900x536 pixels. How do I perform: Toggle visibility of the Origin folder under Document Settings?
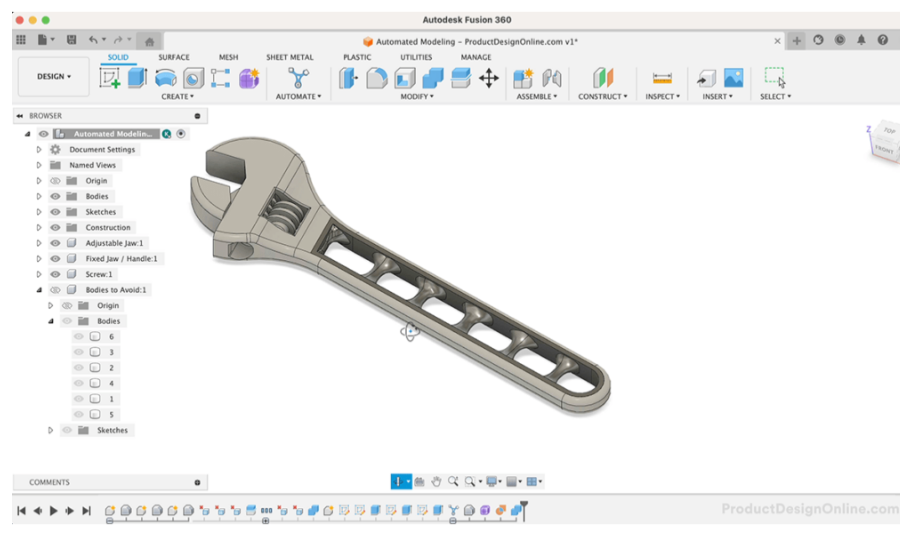tap(55, 181)
